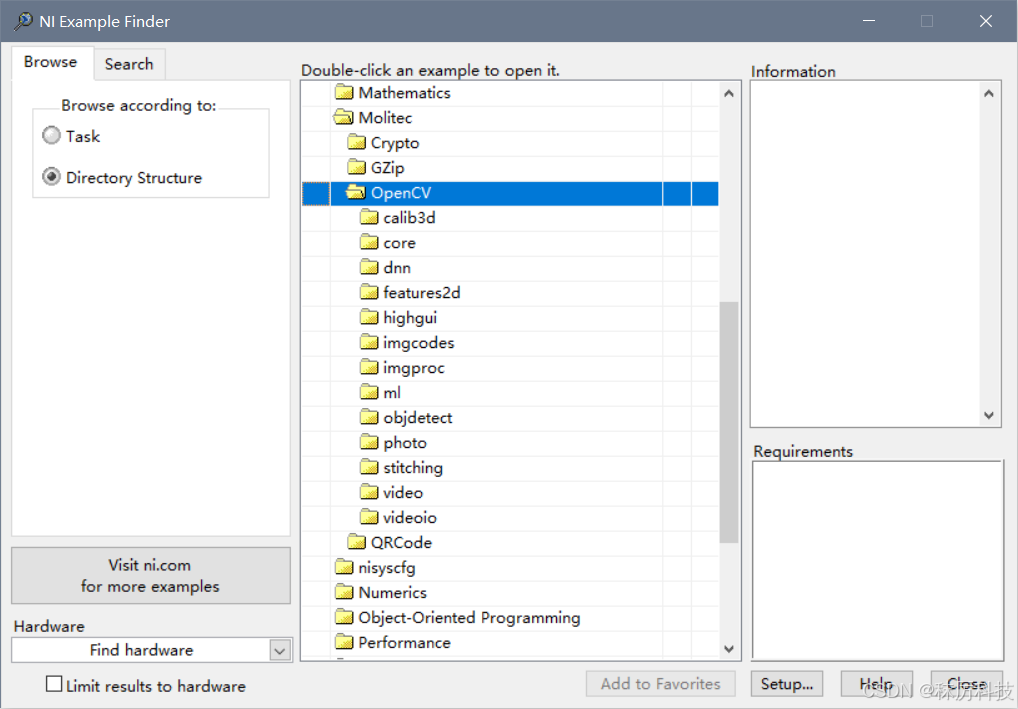Minimize the NI Example Finder window

pos(869,21)
